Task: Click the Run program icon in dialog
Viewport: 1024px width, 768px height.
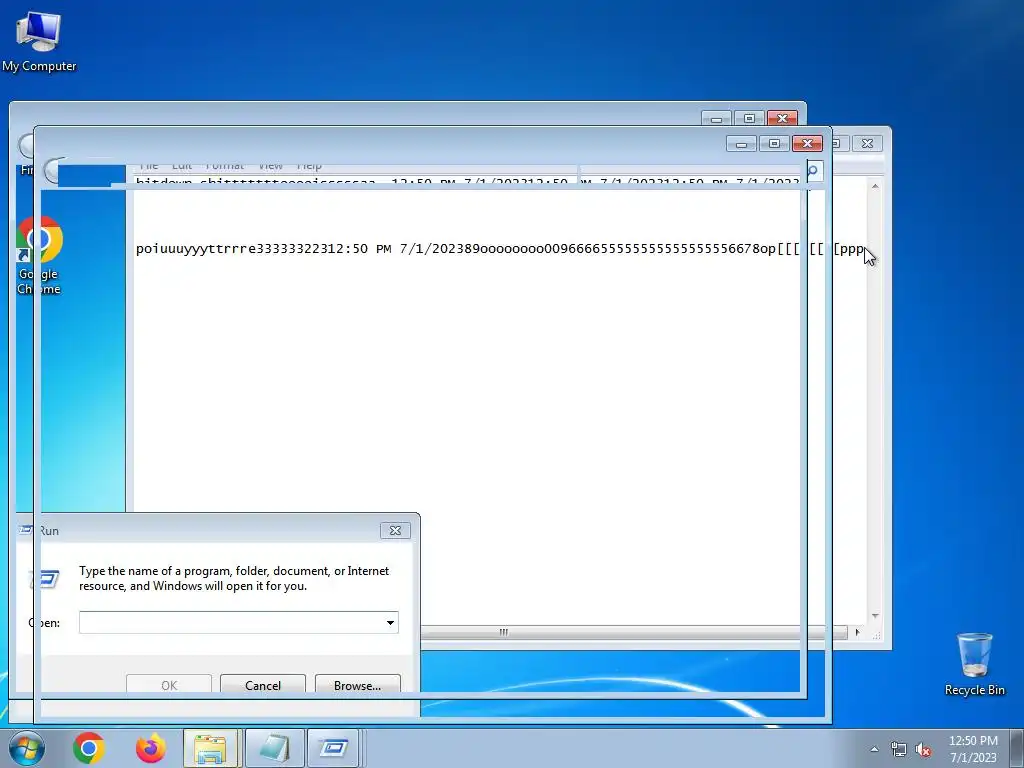Action: (47, 579)
